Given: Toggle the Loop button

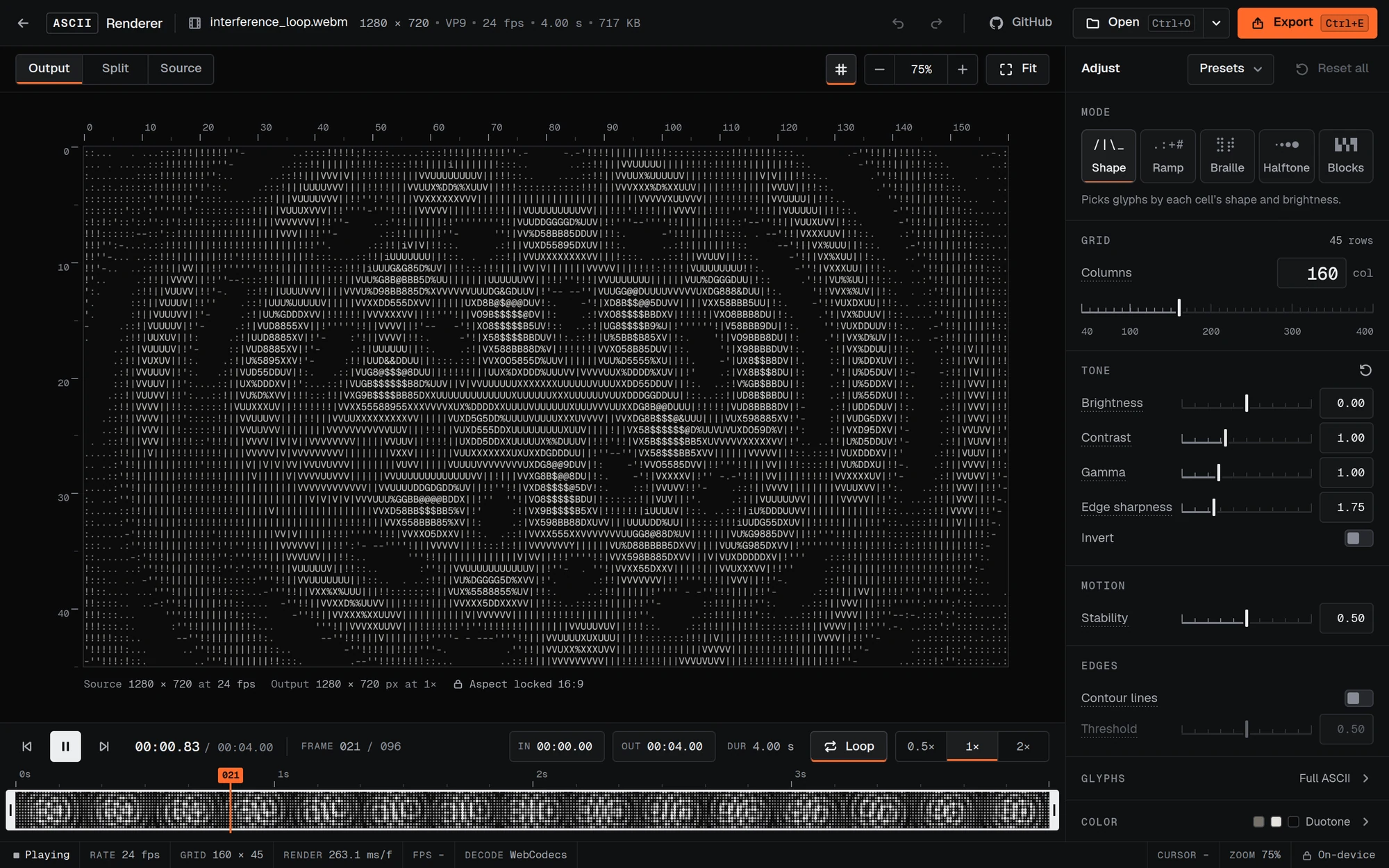Looking at the screenshot, I should (849, 746).
